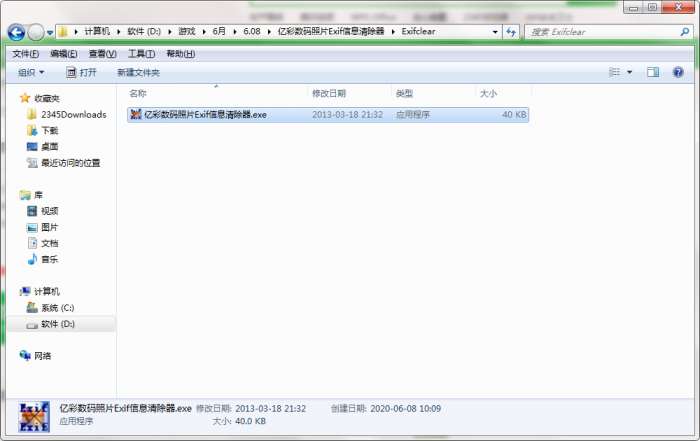Change view with the view icon
The width and height of the screenshot is (700, 441).
pyautogui.click(x=615, y=72)
